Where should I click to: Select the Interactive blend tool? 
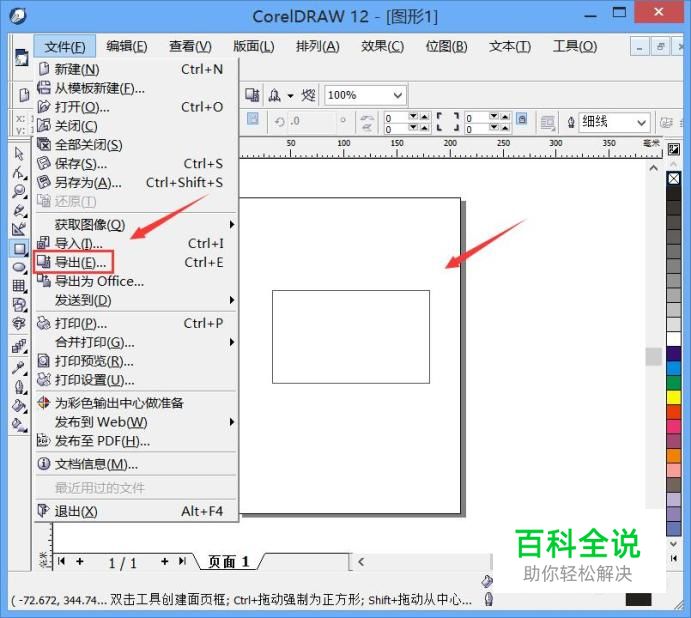[x=19, y=346]
